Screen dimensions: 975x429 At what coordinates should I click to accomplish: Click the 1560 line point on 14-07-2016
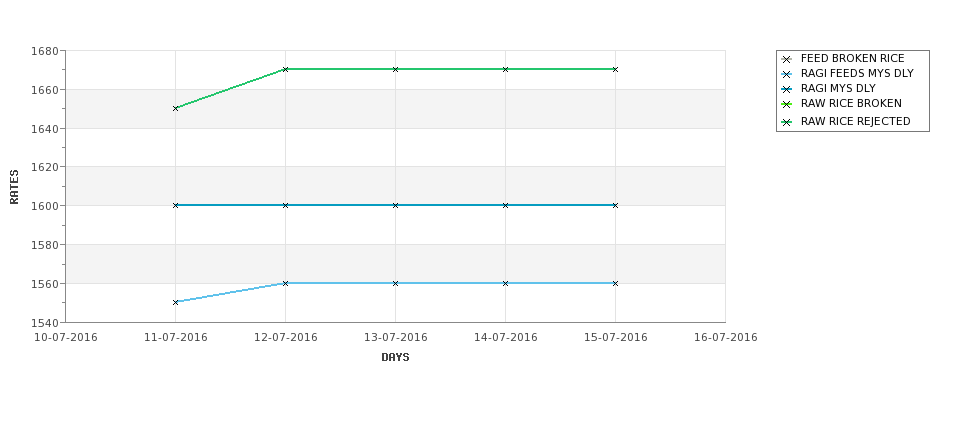coord(506,283)
